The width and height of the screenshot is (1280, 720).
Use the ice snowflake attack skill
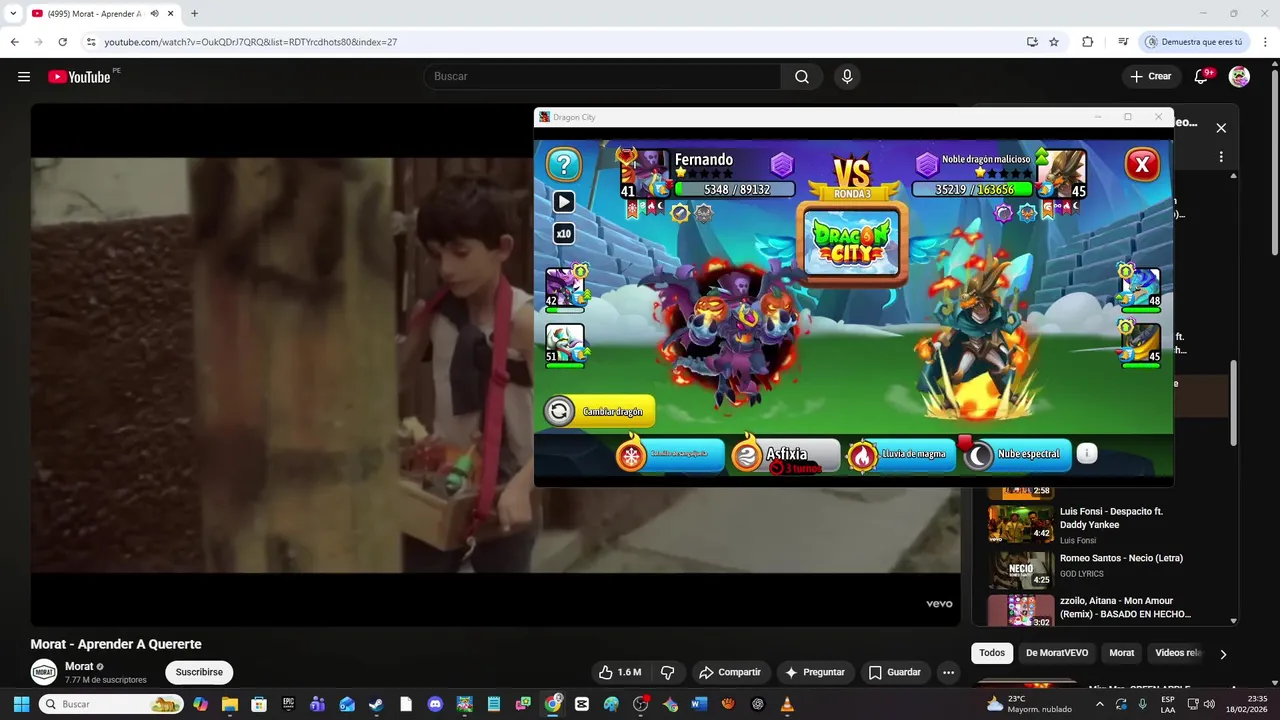pyautogui.click(x=670, y=455)
